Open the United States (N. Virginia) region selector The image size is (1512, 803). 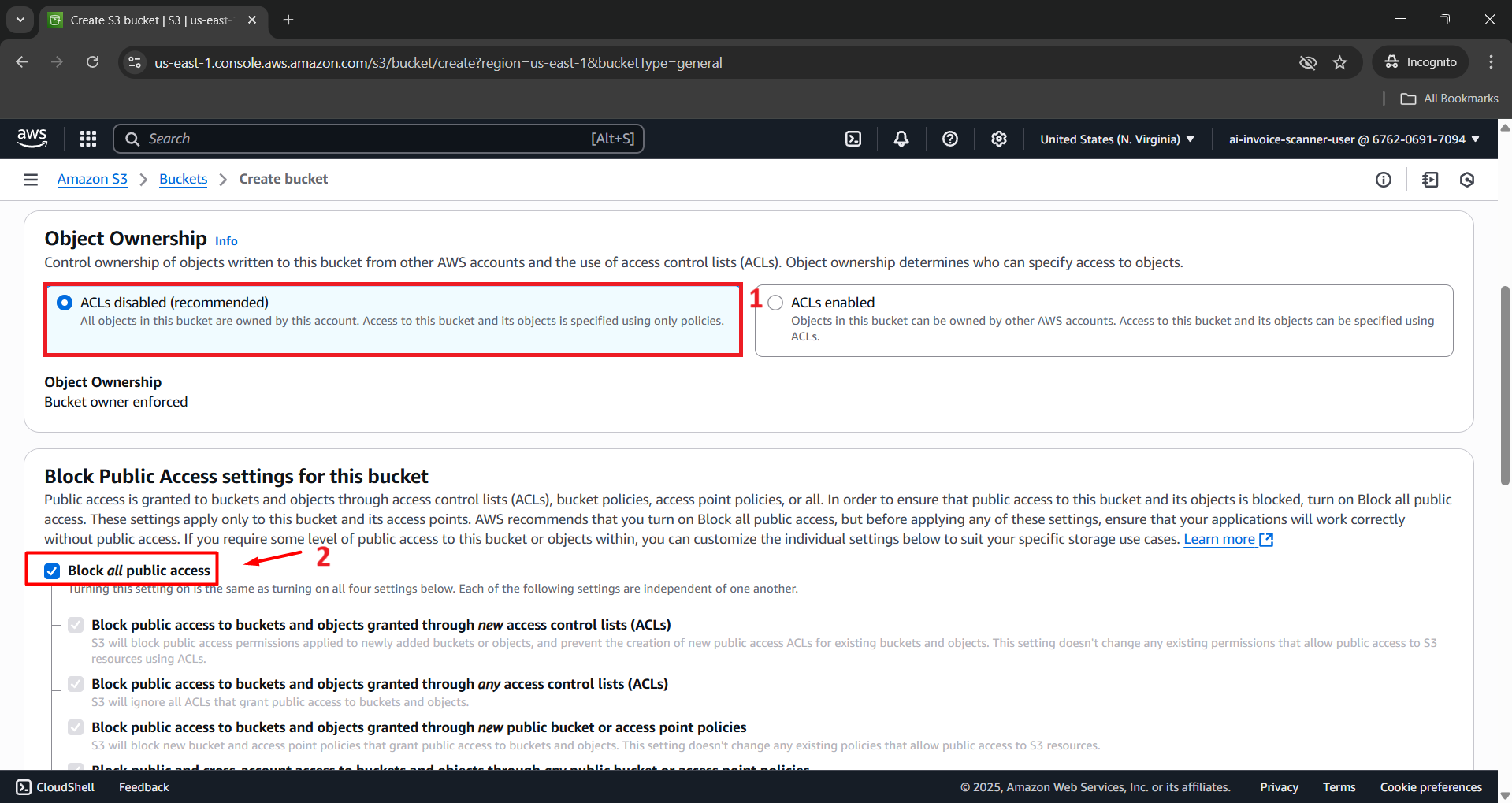tap(1116, 139)
